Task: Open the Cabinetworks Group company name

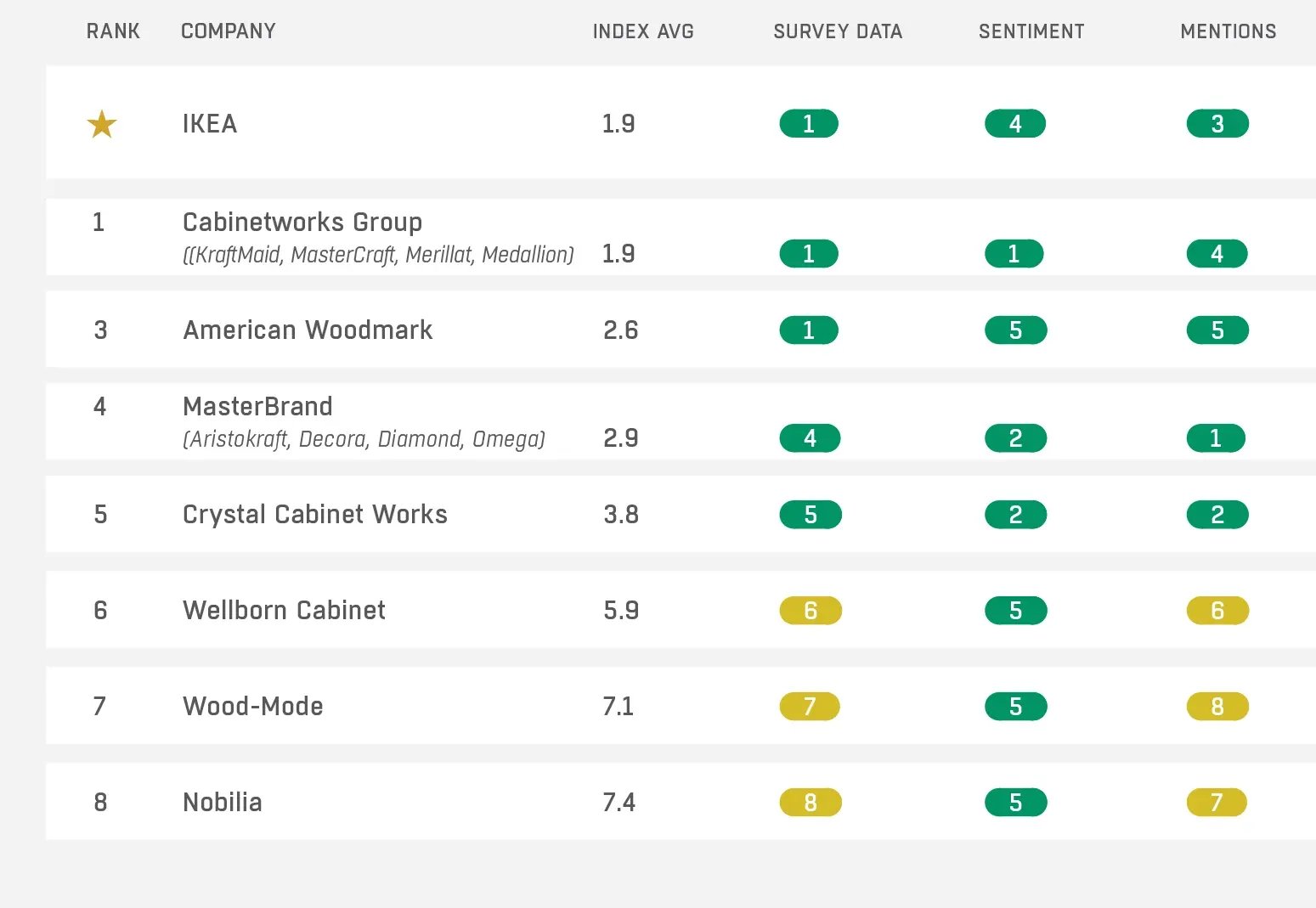Action: pos(302,223)
